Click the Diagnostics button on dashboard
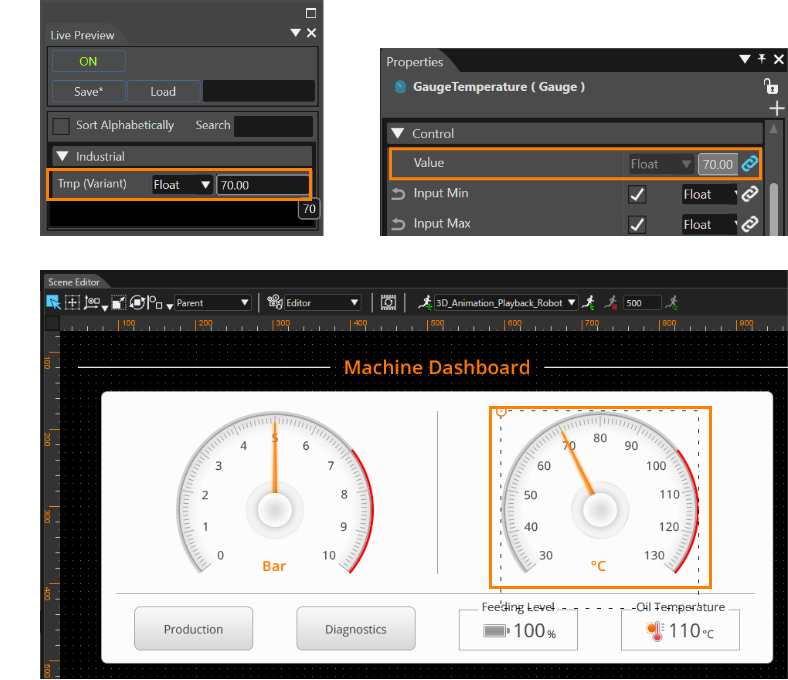The image size is (788, 680). pyautogui.click(x=356, y=629)
